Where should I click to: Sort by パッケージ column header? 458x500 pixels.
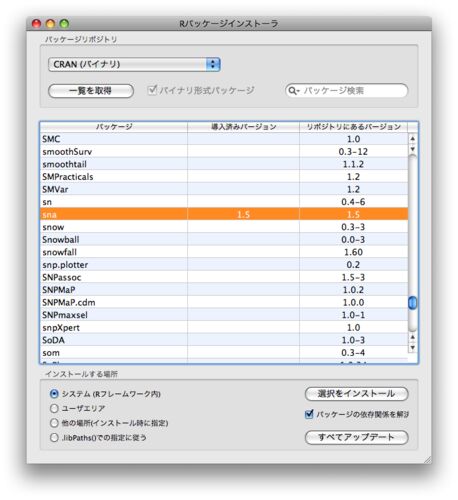[114, 127]
